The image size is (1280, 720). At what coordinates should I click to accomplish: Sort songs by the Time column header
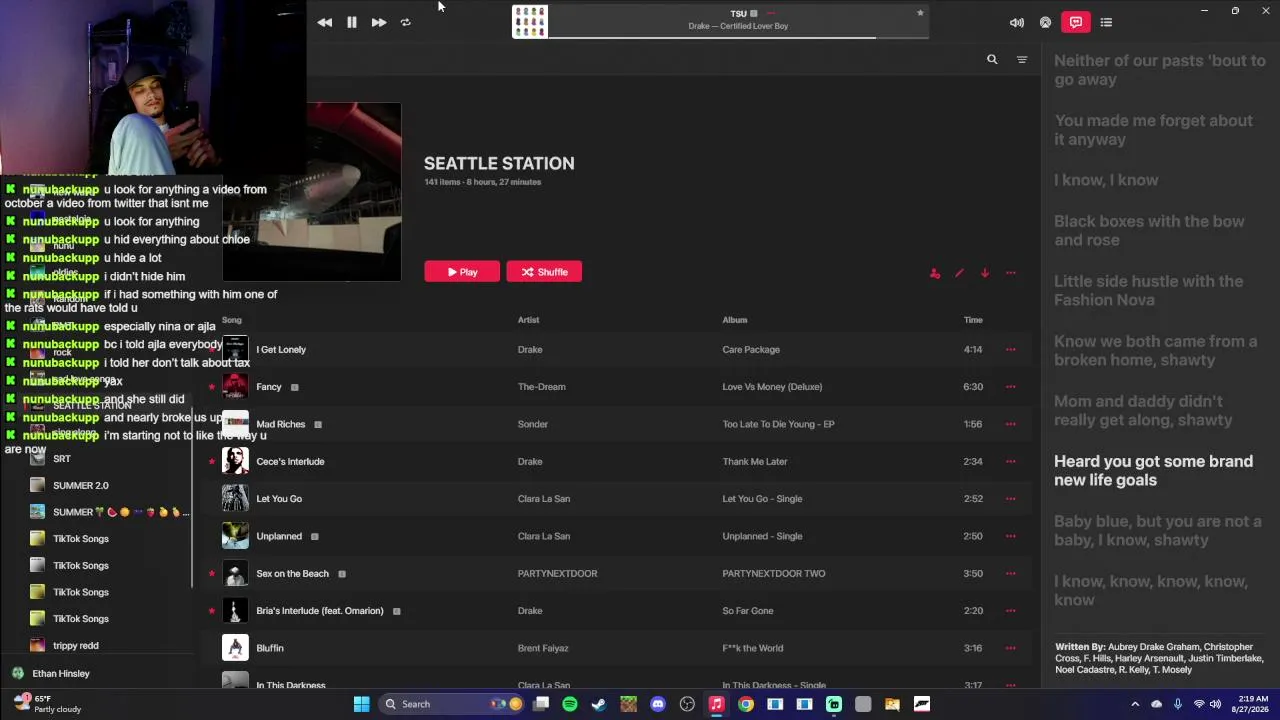973,320
